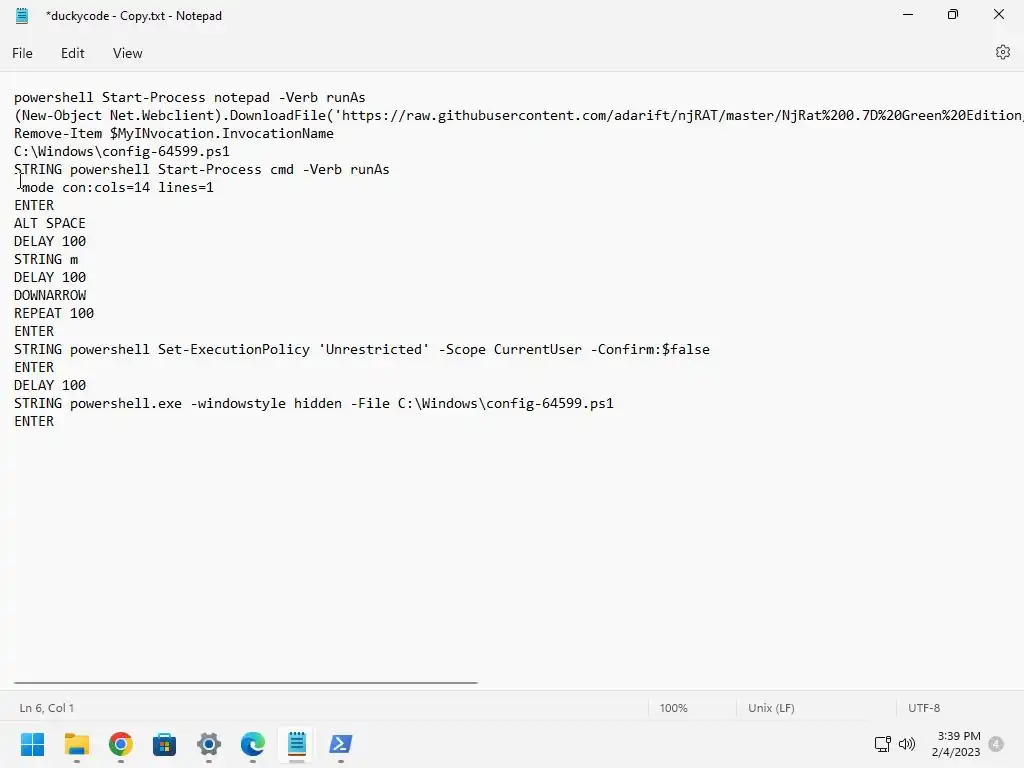The image size is (1024, 768).
Task: Open the Windows Start menu
Action: [33, 744]
